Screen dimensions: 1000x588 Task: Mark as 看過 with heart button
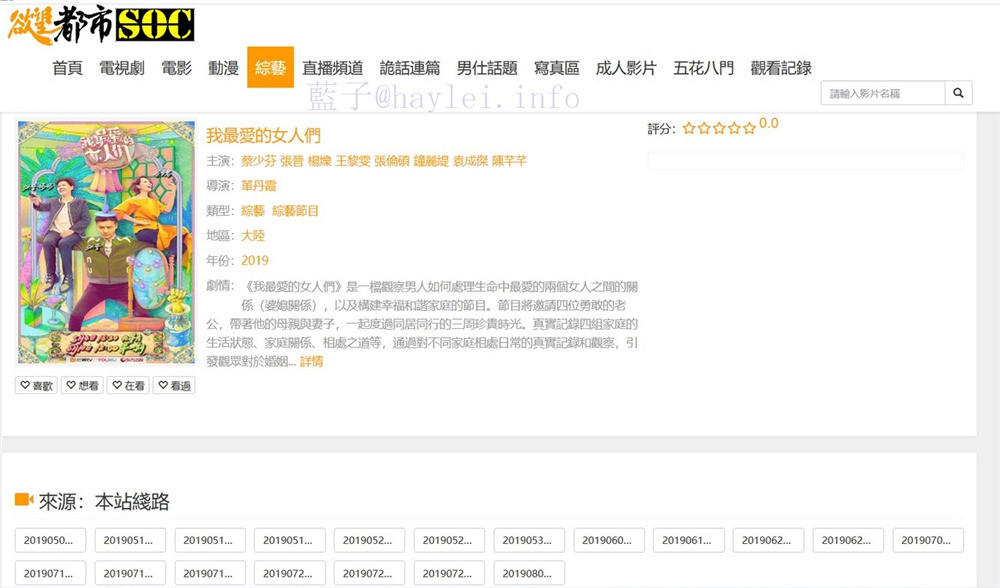174,385
